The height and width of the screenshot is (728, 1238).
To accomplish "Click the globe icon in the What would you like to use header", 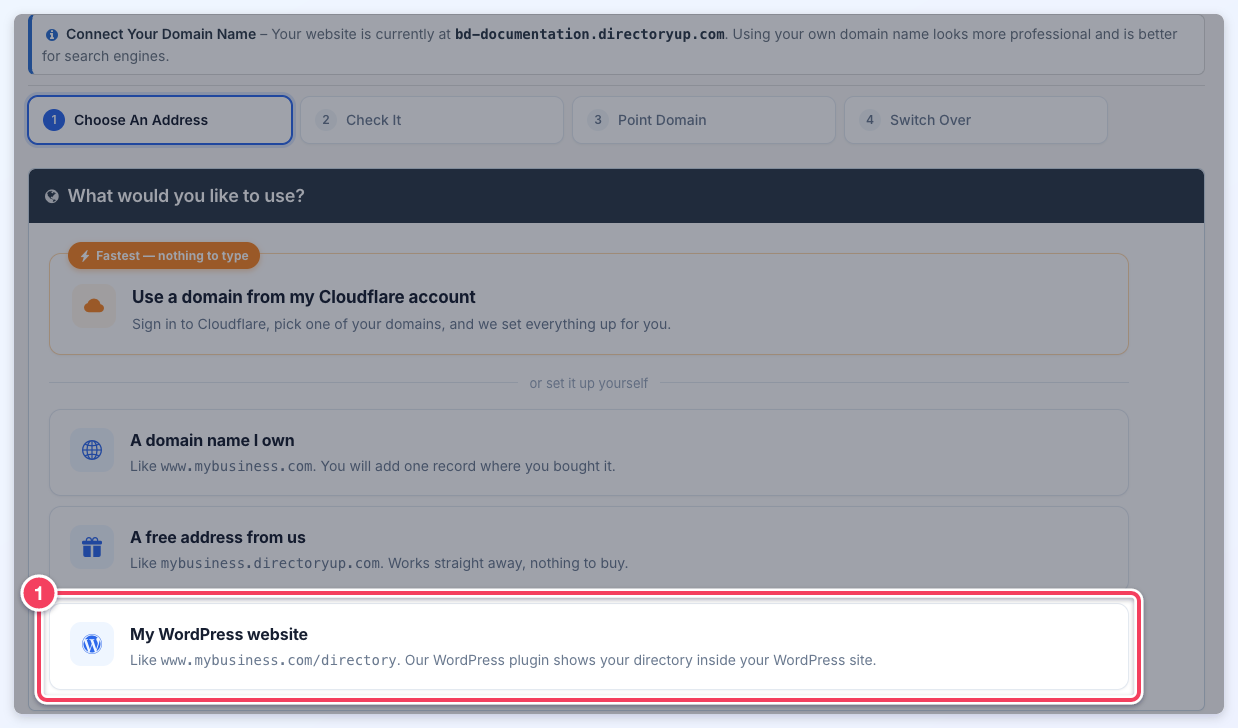I will pyautogui.click(x=52, y=196).
